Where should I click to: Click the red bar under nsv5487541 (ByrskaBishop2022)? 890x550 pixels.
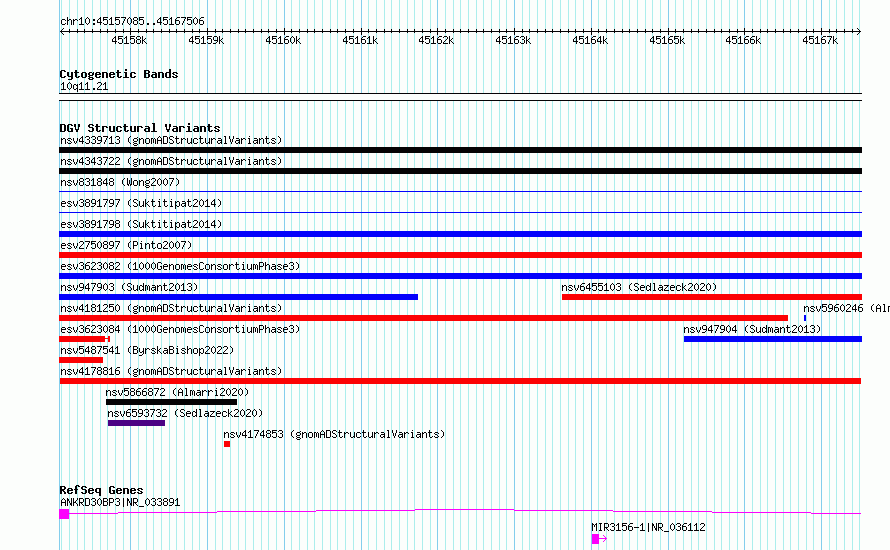pyautogui.click(x=81, y=360)
